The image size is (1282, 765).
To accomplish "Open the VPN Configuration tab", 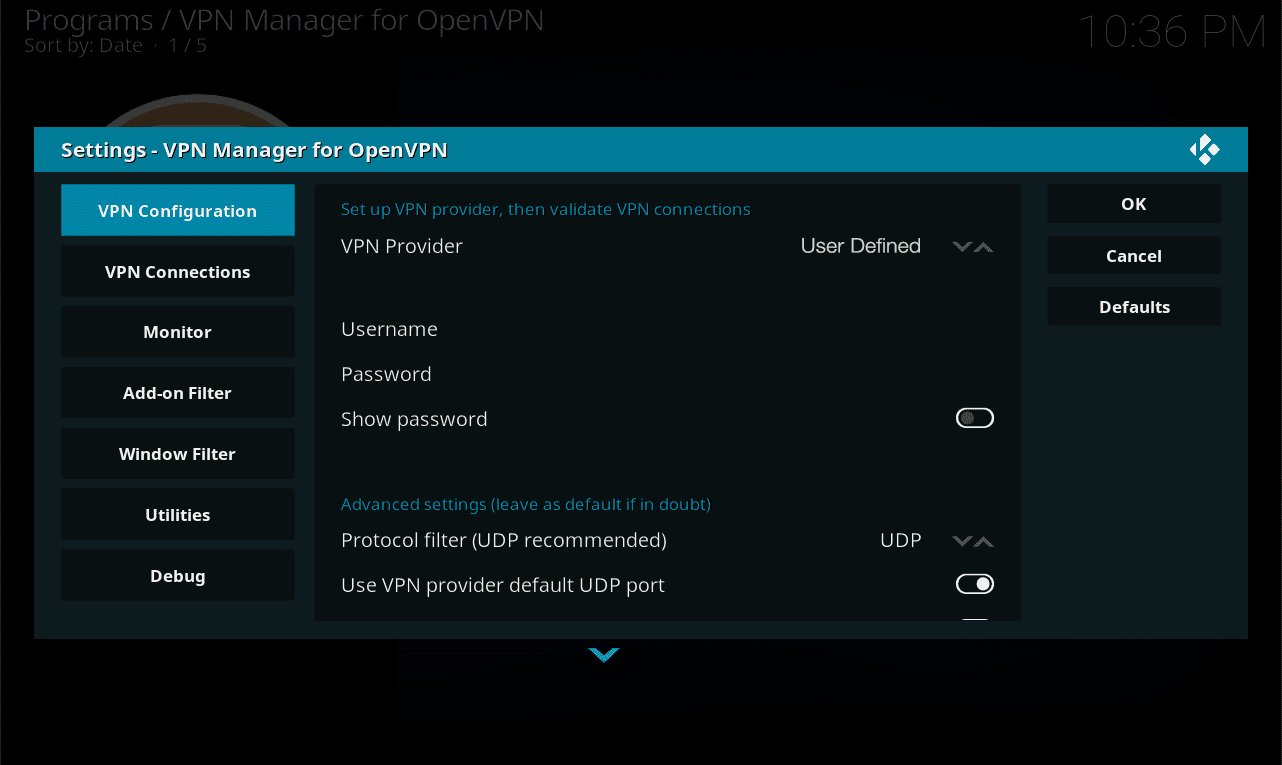I will point(178,211).
